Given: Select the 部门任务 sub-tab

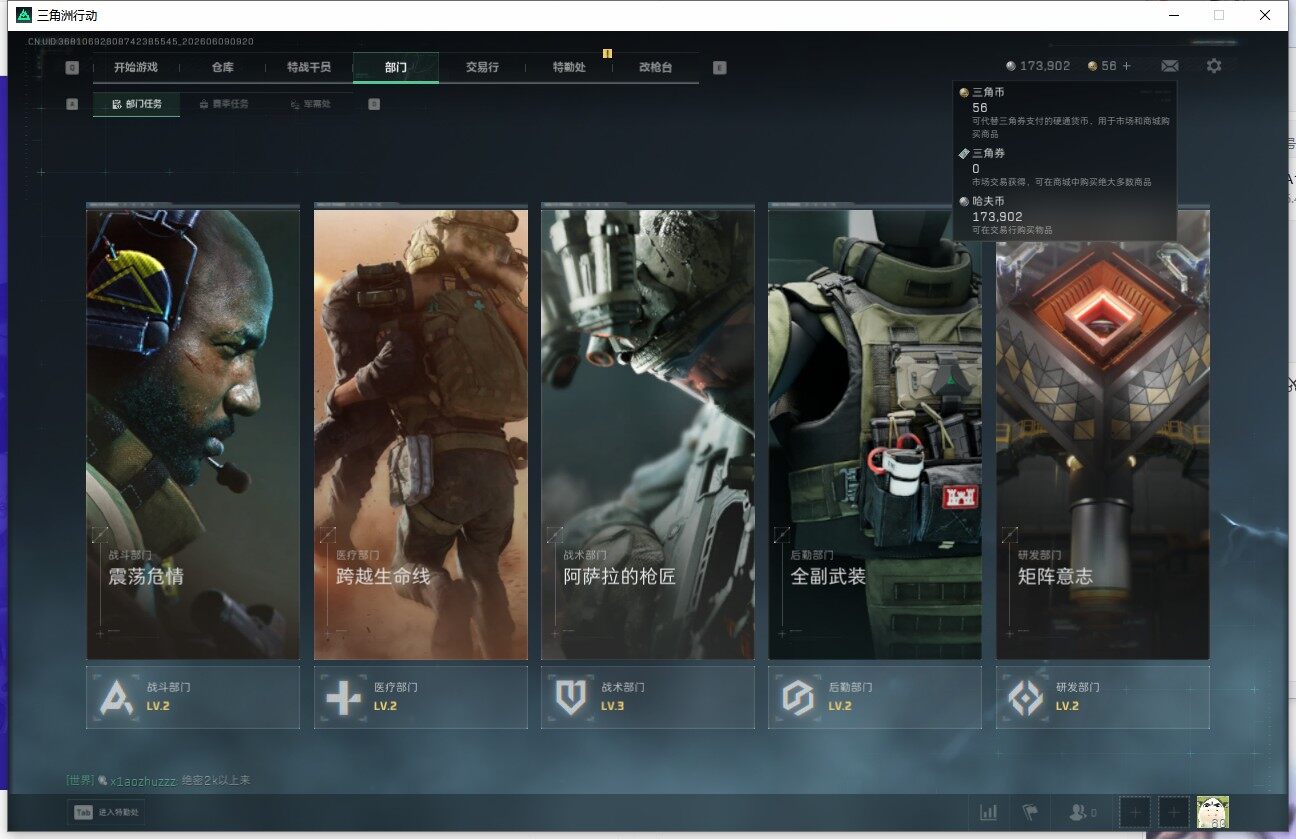Looking at the screenshot, I should tap(137, 104).
